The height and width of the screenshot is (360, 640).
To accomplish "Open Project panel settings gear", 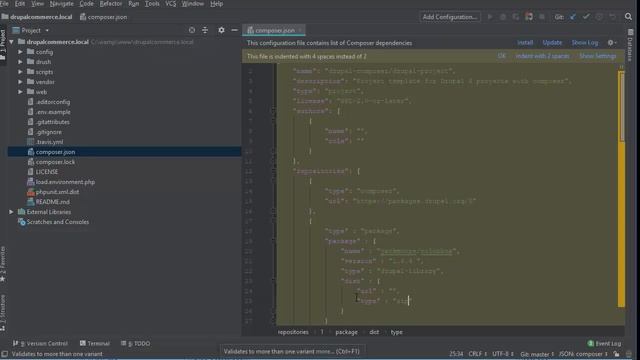I will (x=221, y=30).
